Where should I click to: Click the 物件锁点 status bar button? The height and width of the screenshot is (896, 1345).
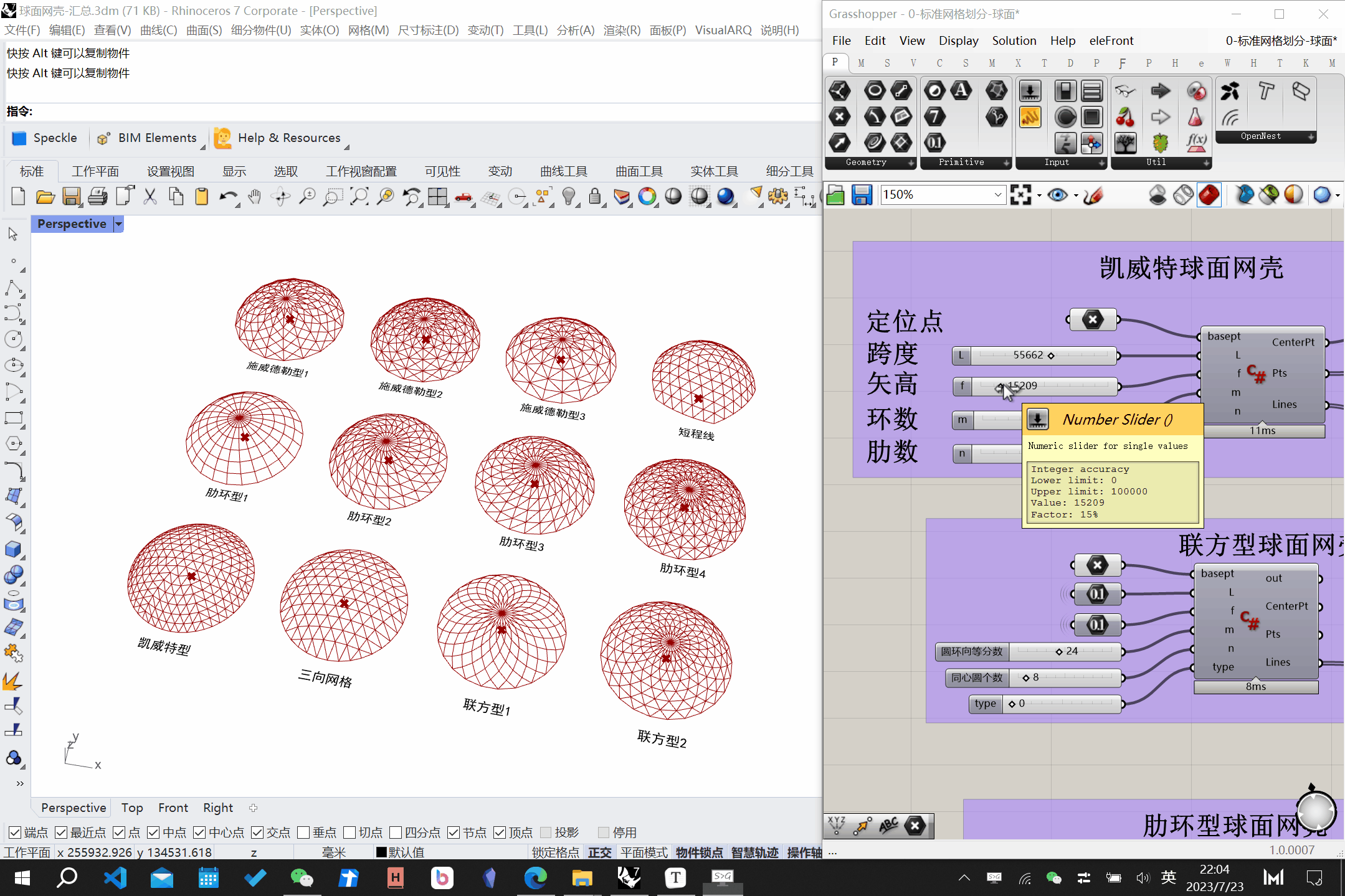click(699, 852)
